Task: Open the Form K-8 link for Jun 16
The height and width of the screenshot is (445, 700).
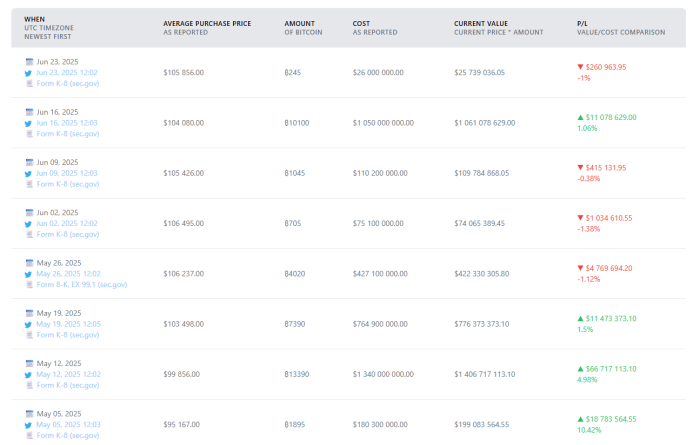Action: pos(68,134)
